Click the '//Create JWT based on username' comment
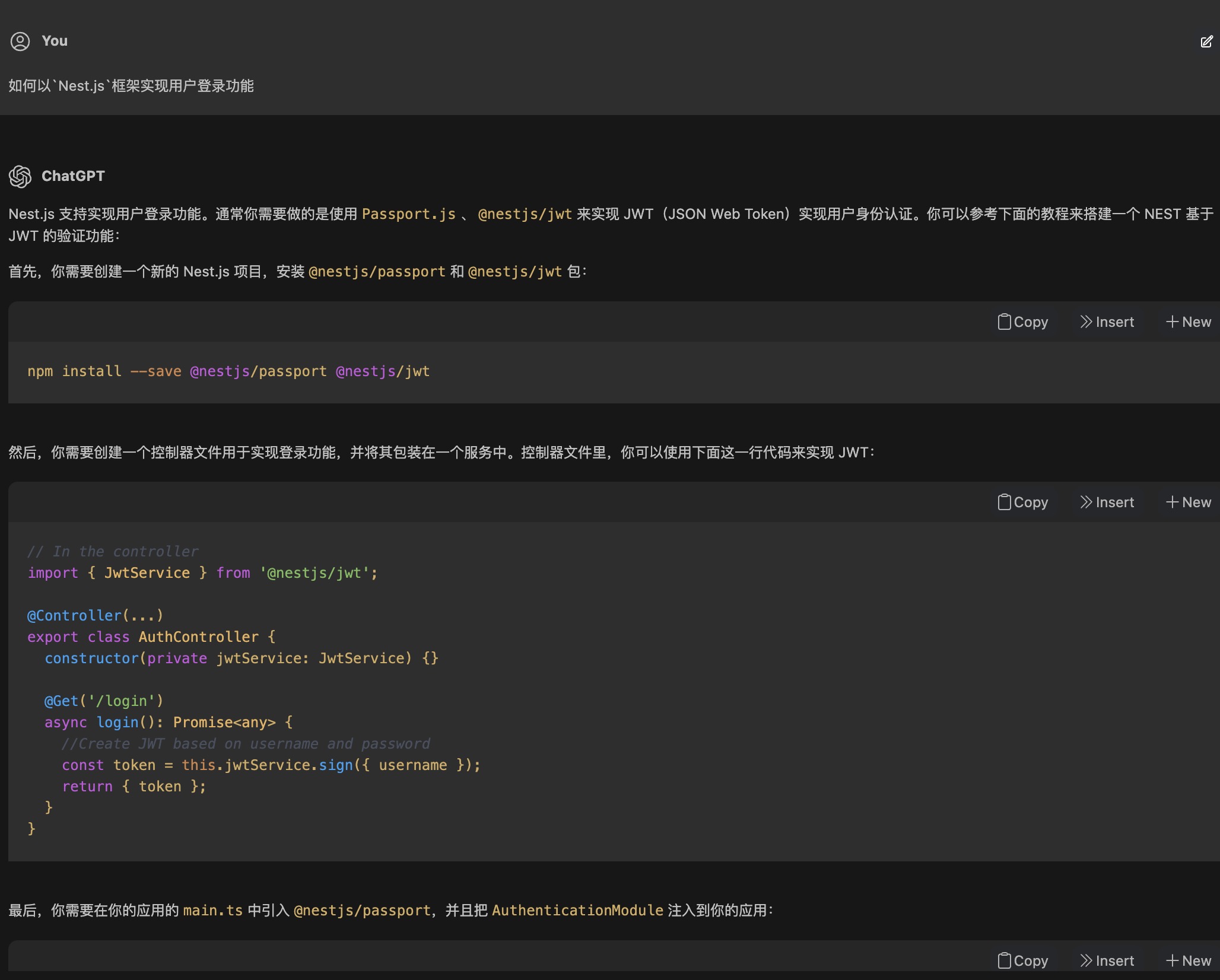 (x=246, y=744)
